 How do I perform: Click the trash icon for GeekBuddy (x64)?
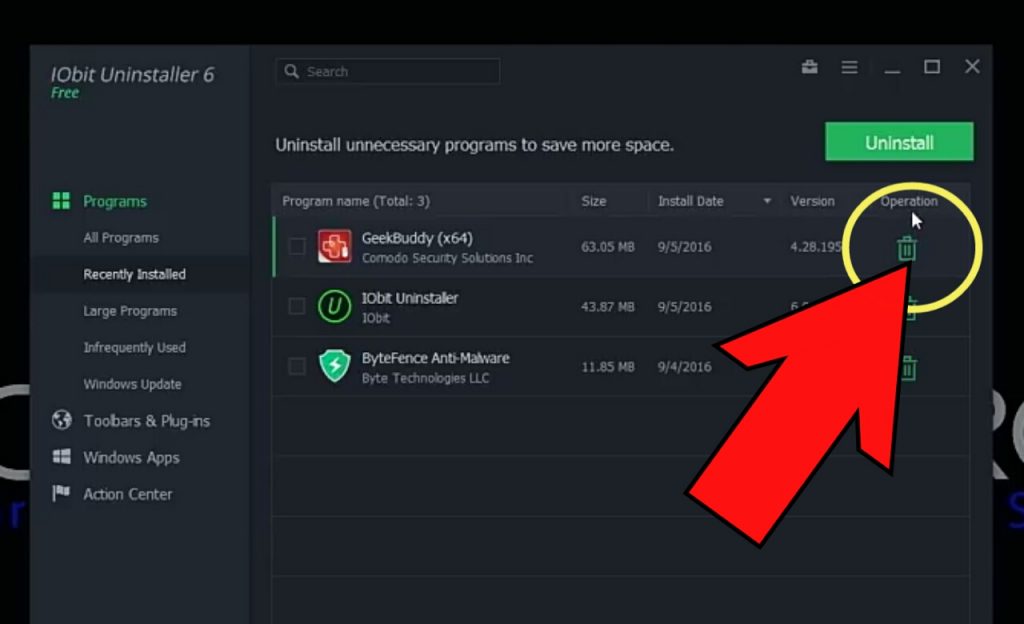(905, 250)
